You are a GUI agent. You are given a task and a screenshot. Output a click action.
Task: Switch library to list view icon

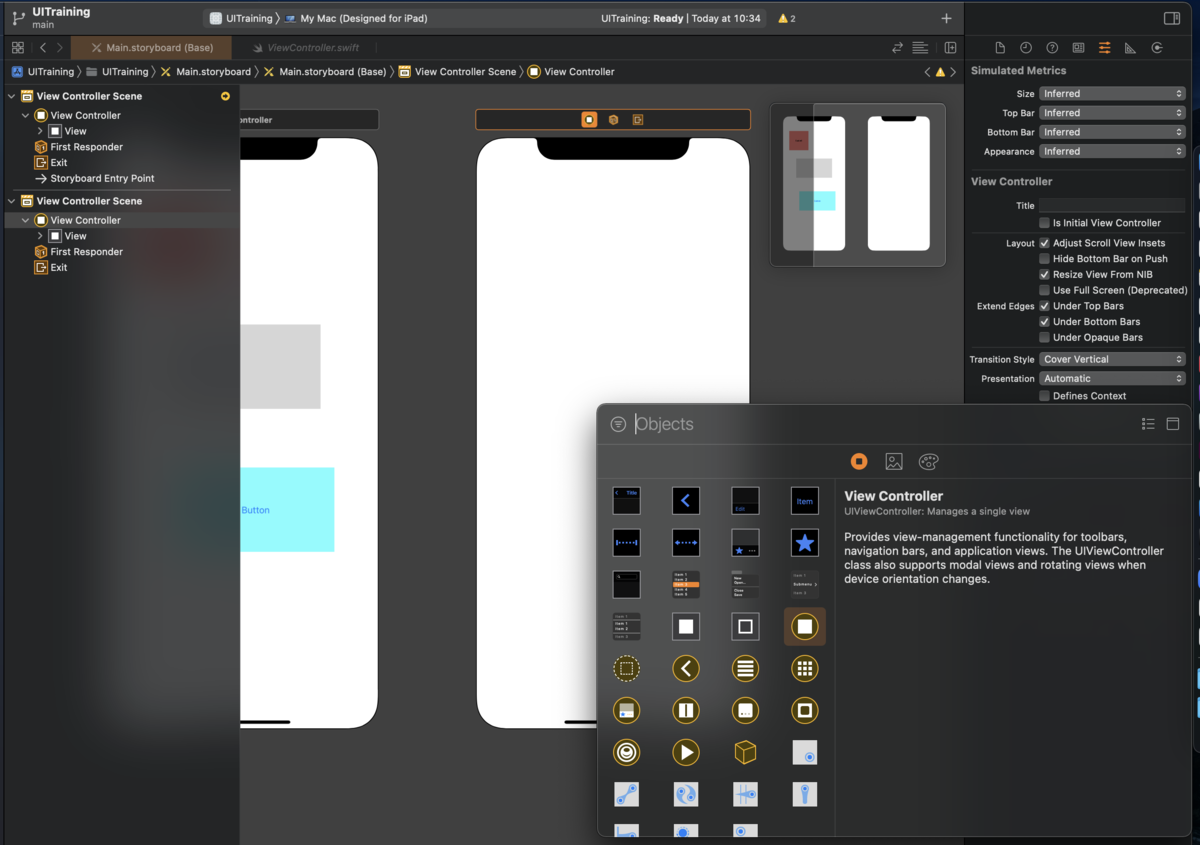(x=1148, y=424)
